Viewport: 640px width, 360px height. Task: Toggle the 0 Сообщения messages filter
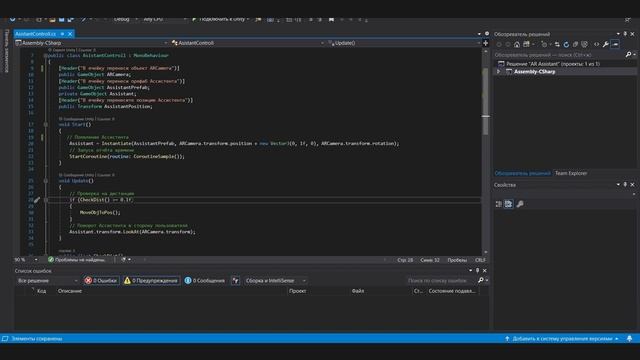(x=205, y=281)
